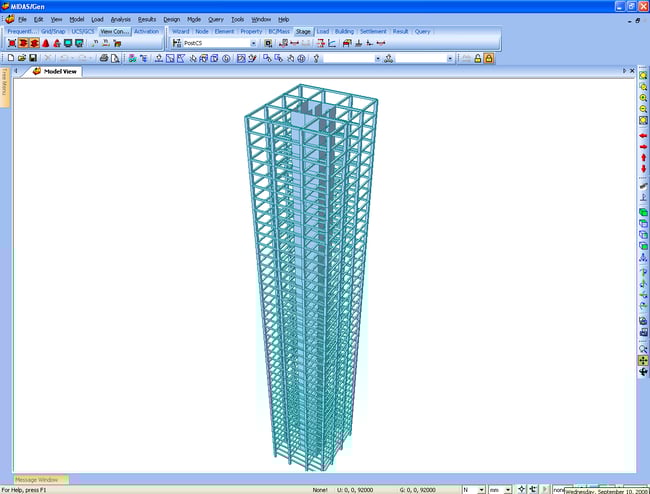Screen dimensions: 650x494
Task: Switch to the Result toolbar tab
Action: [x=400, y=31]
